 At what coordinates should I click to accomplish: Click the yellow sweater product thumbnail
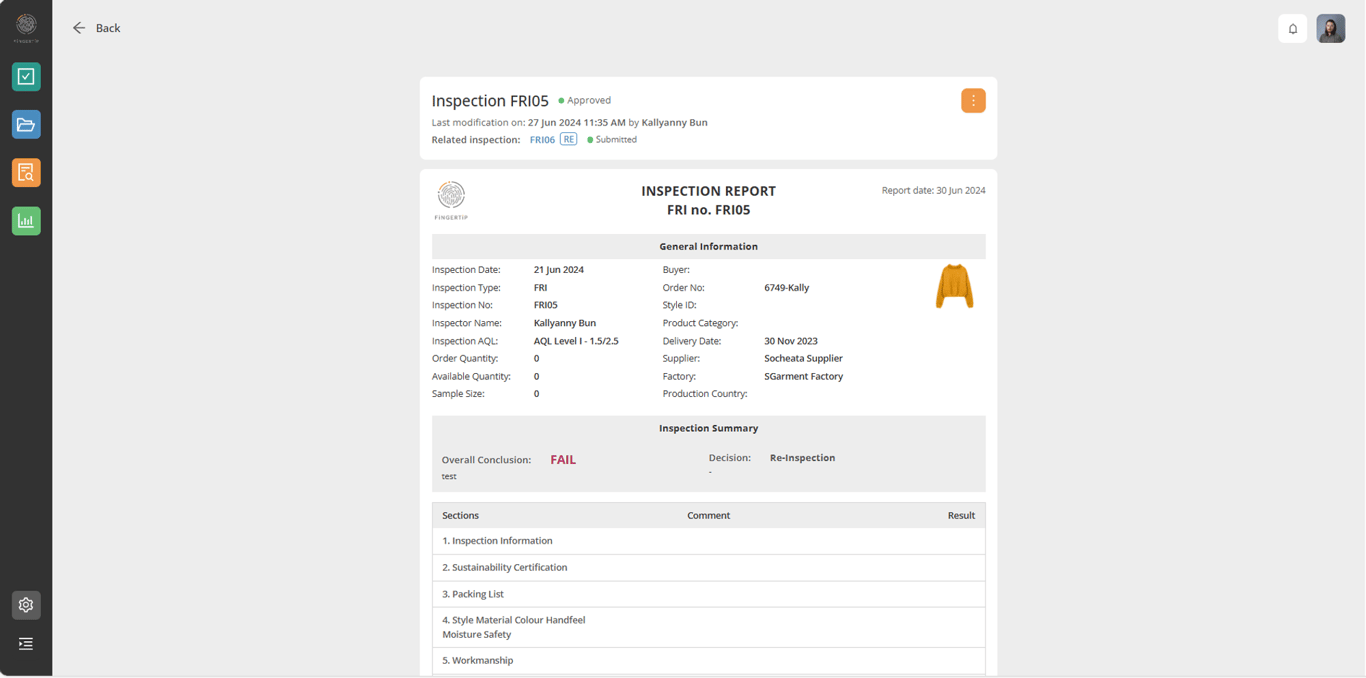(x=954, y=287)
